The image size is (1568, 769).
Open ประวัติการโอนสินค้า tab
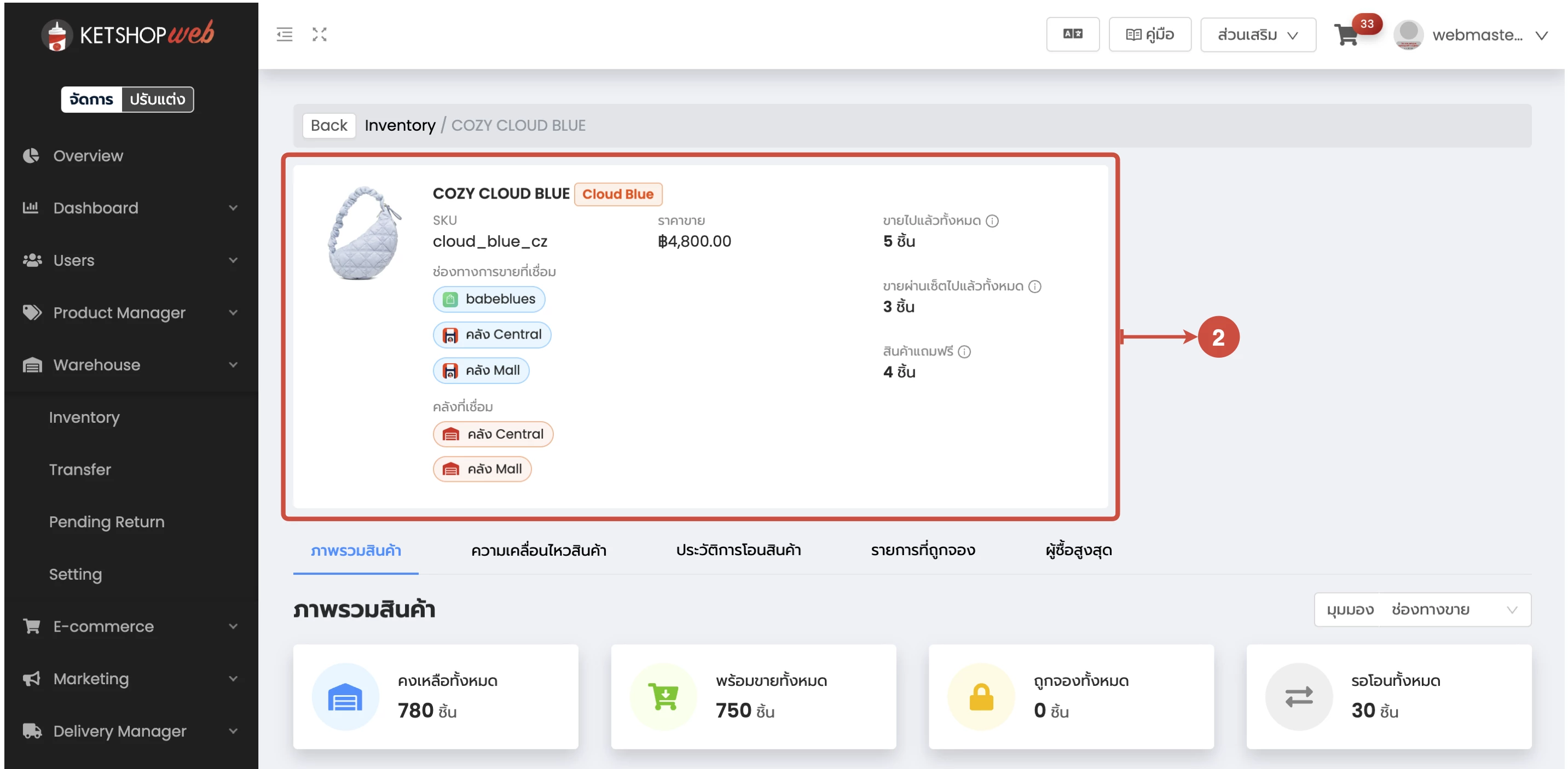tap(738, 551)
